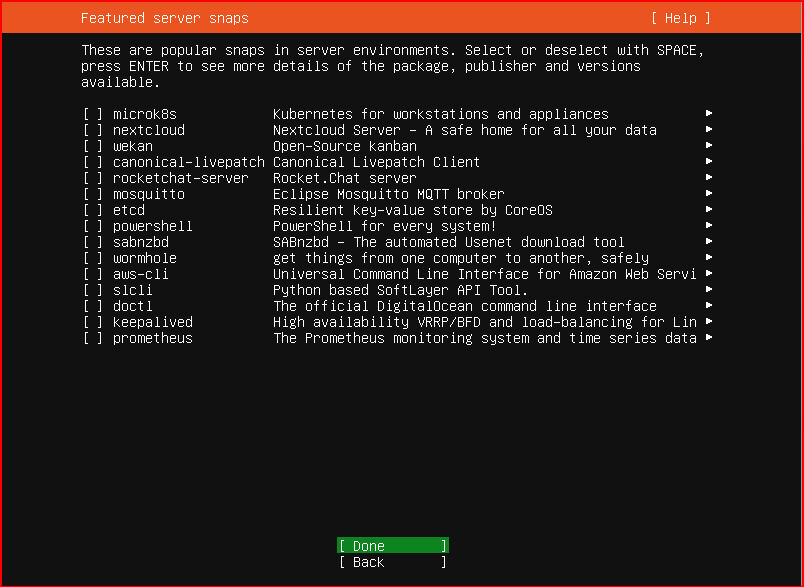This screenshot has height=587, width=804.
Task: Show details arrow for DigitalOcean doctl row
Action: coord(709,305)
